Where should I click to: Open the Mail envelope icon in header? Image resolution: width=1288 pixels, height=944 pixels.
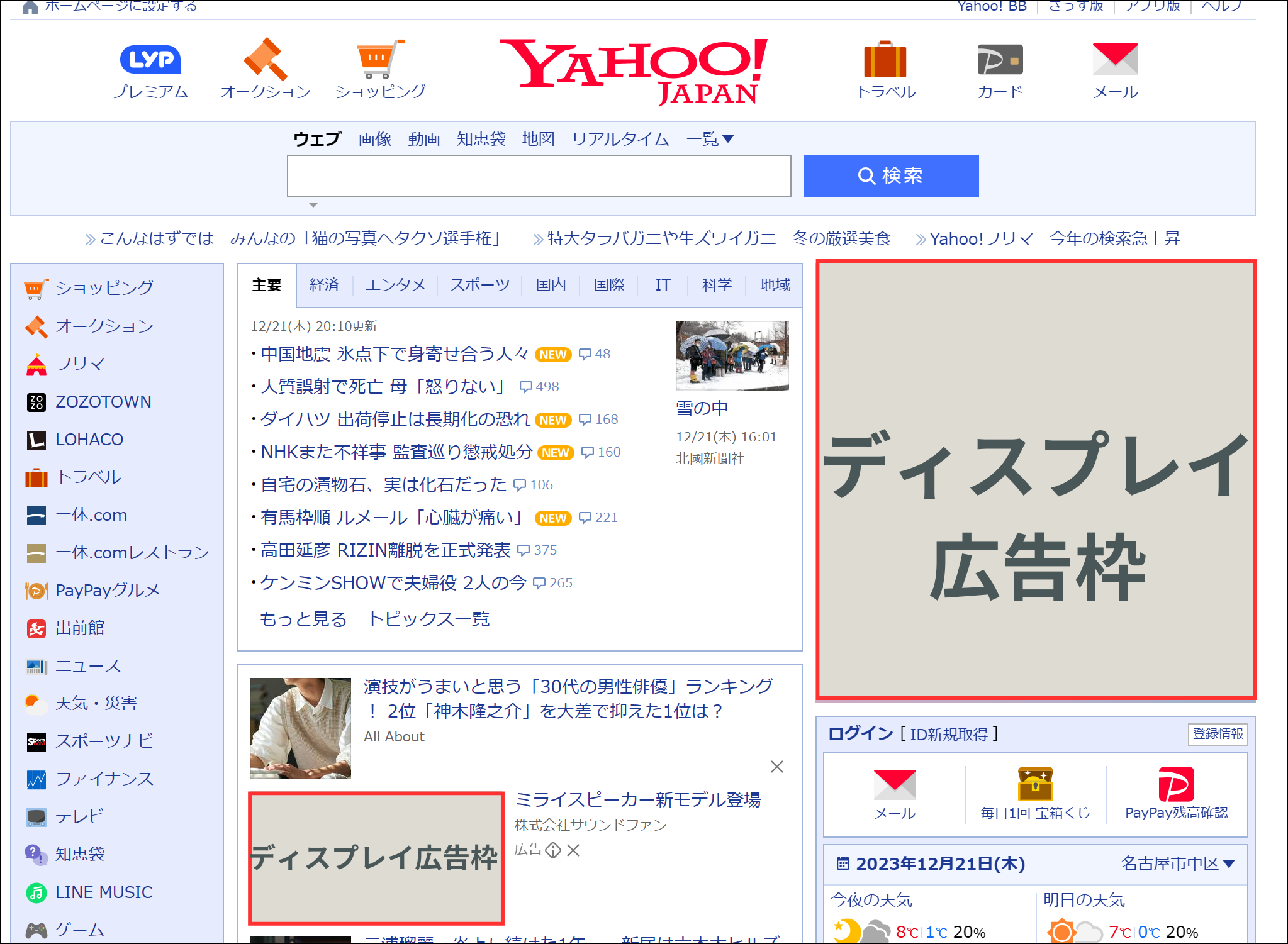[1115, 59]
